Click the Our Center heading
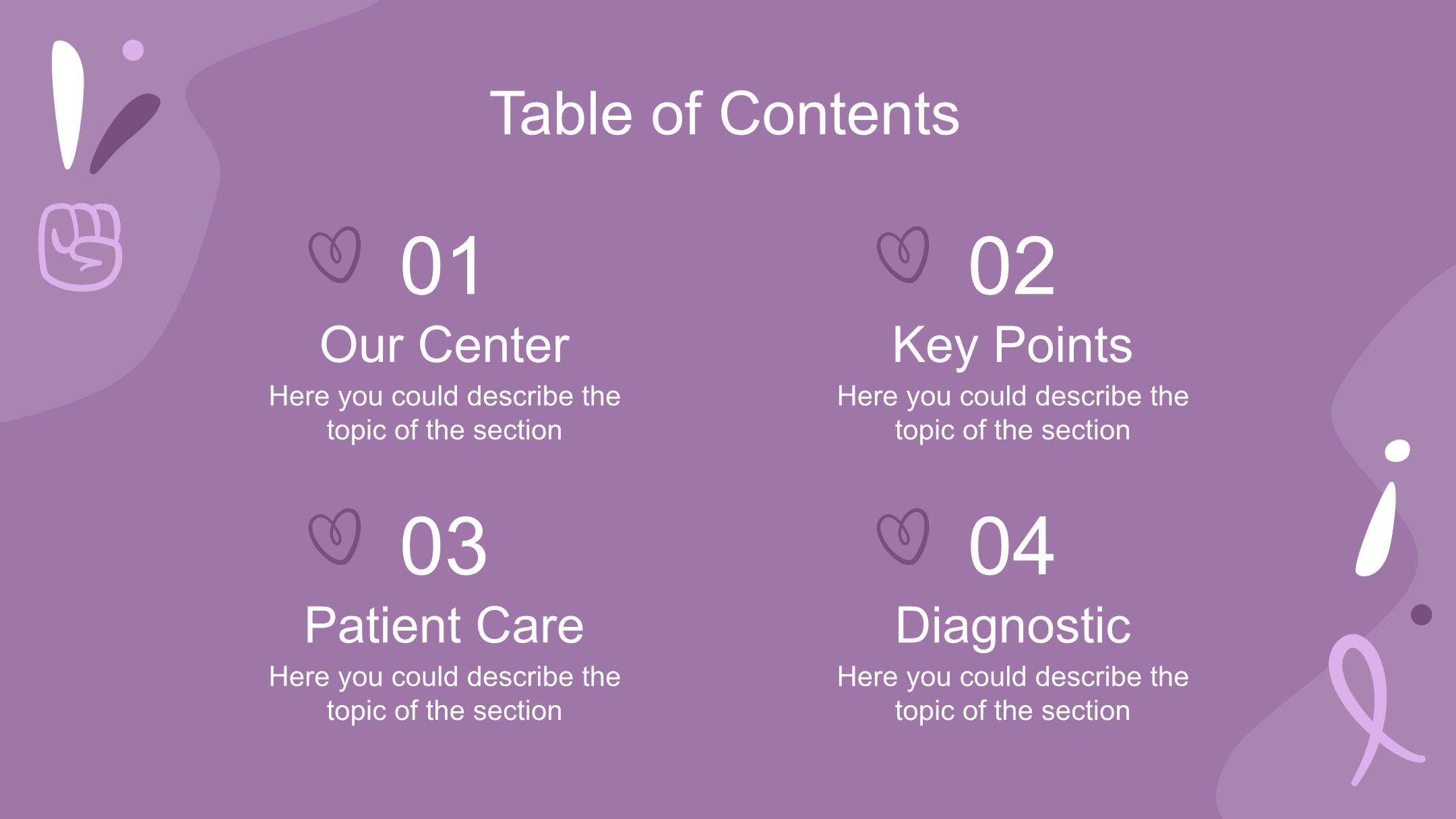1456x819 pixels. pyautogui.click(x=445, y=344)
